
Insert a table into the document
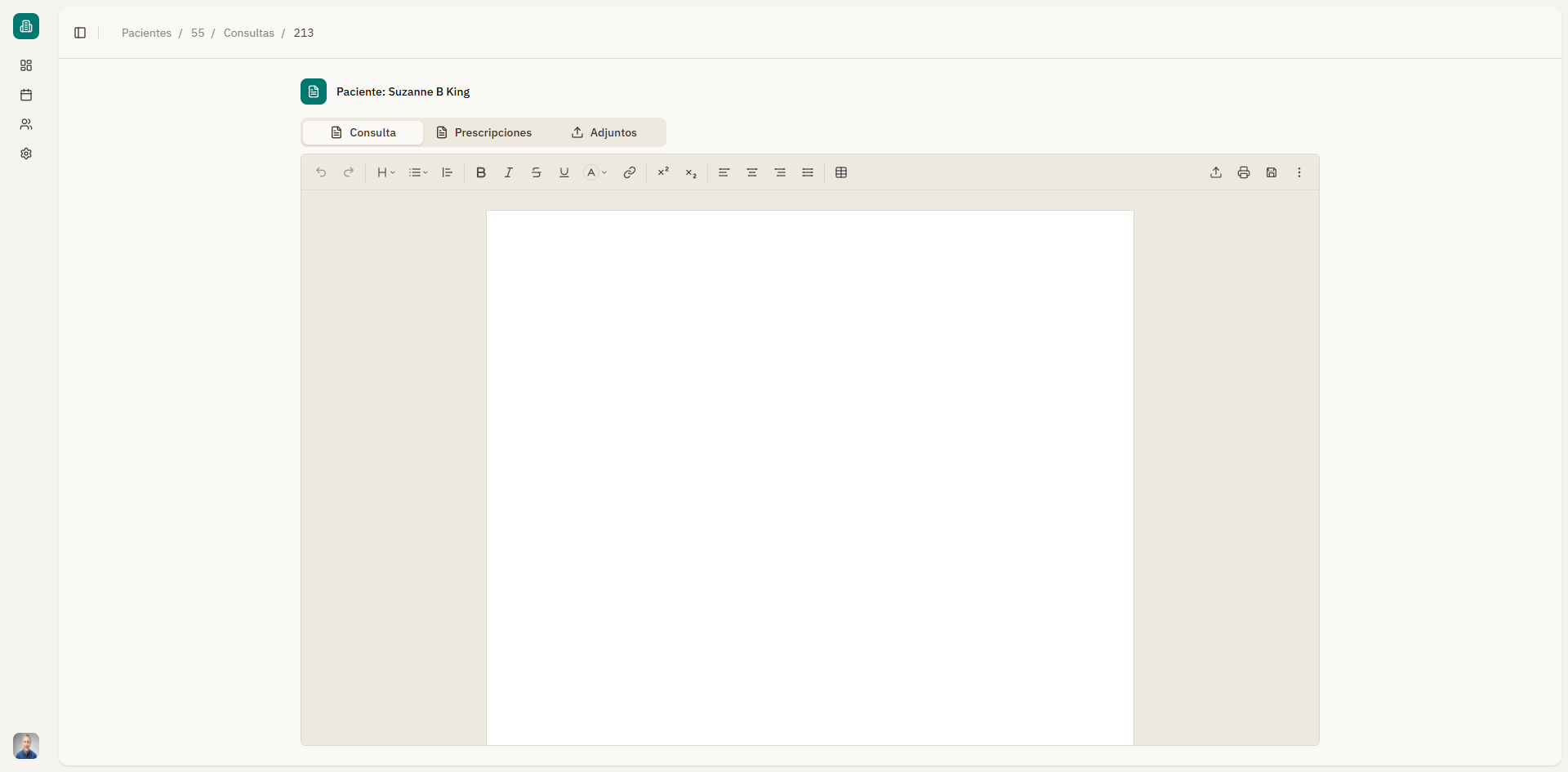click(841, 172)
